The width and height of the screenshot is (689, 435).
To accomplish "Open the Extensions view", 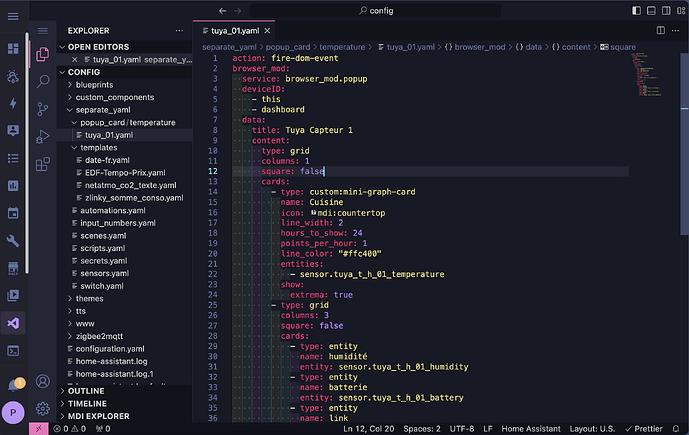I will [43, 164].
